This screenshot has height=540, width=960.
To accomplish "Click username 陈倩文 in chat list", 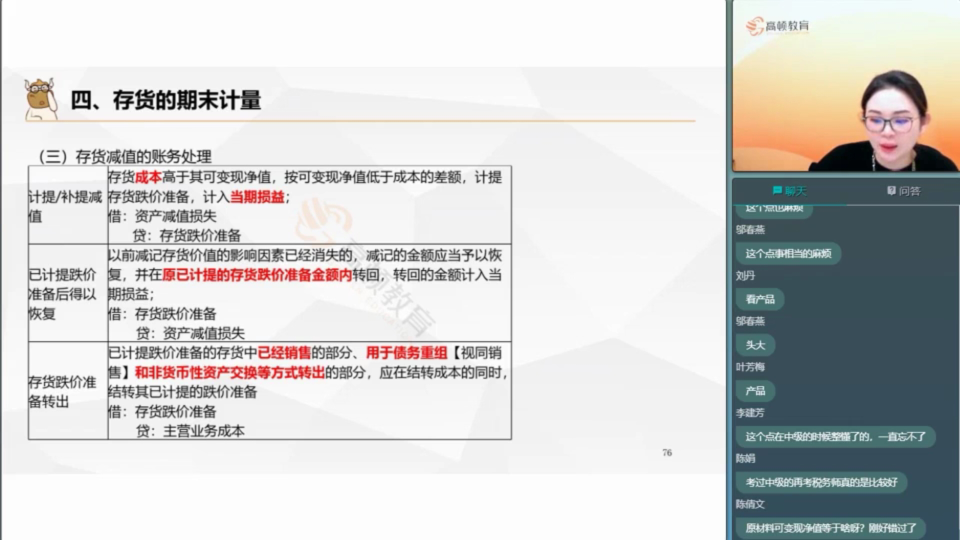I will [x=749, y=504].
